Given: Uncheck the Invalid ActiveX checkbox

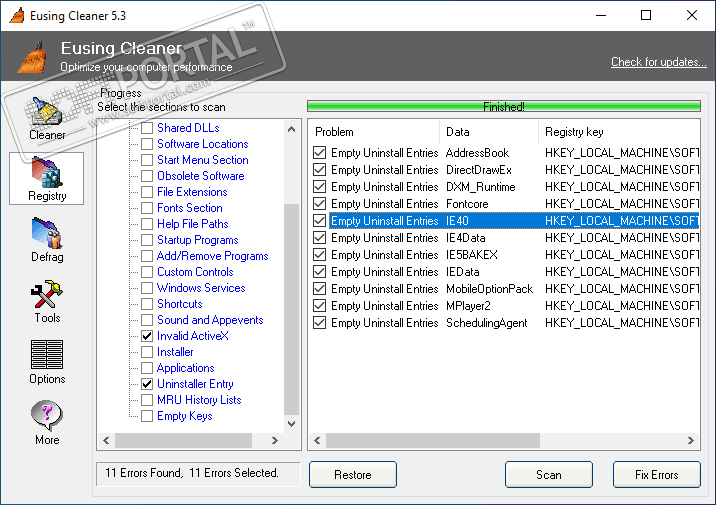Looking at the screenshot, I should click(x=147, y=336).
